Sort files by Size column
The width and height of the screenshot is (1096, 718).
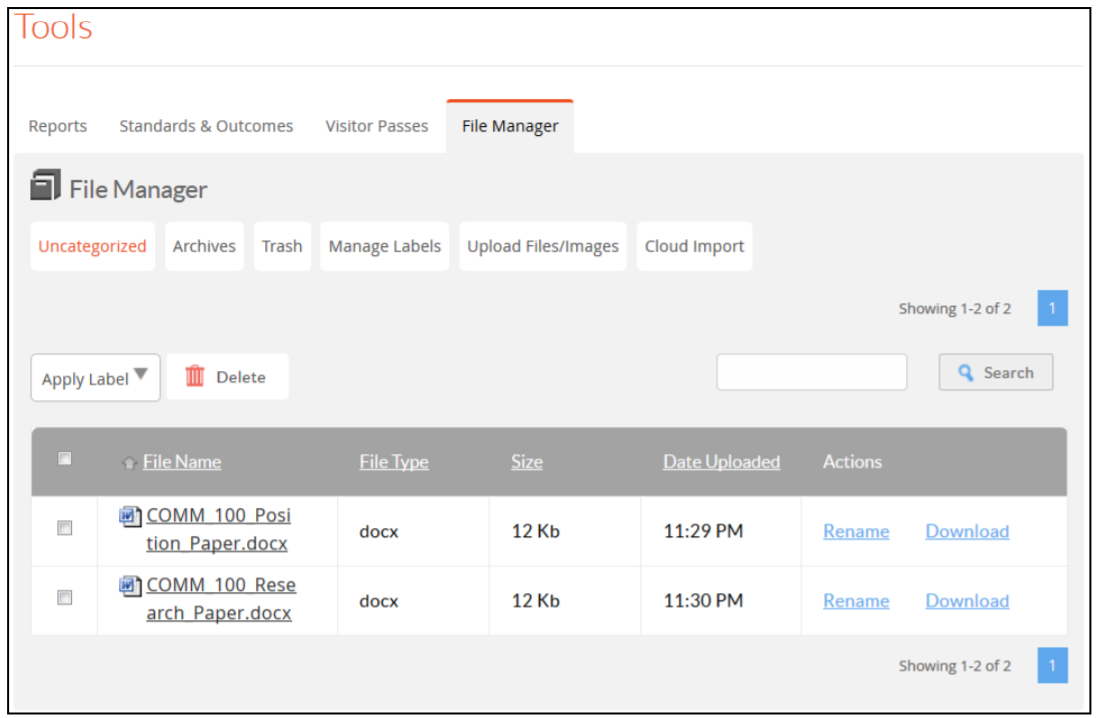click(x=527, y=462)
